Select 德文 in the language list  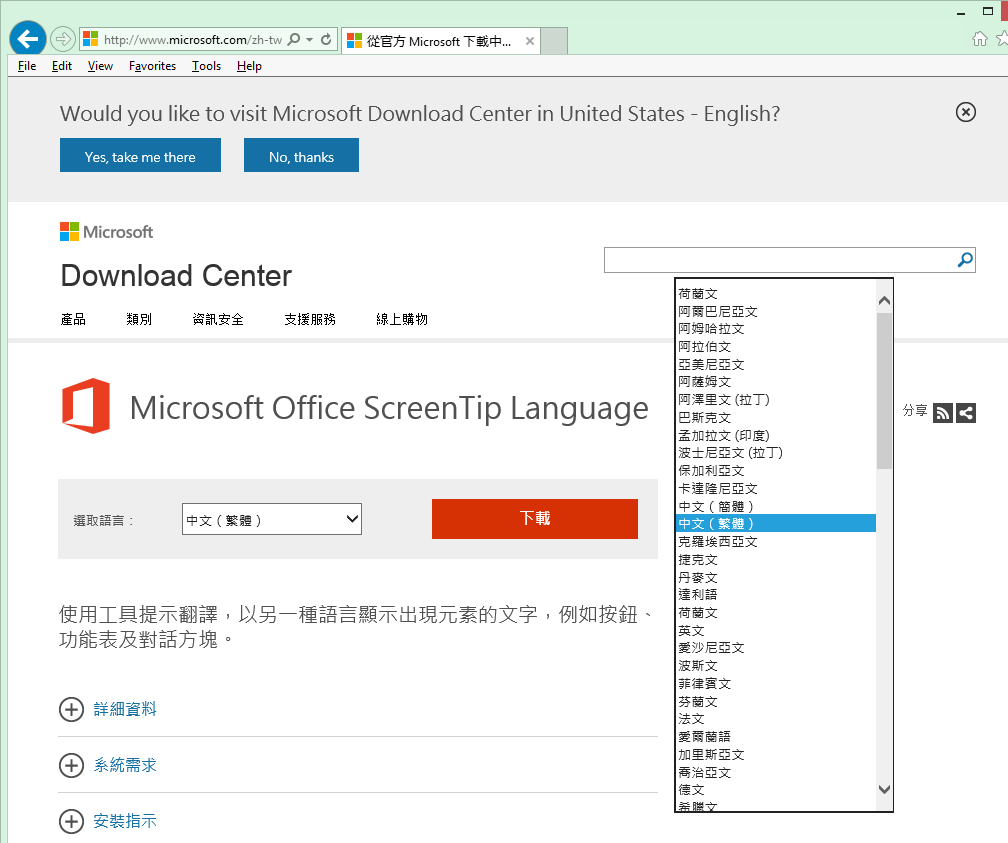pos(777,790)
